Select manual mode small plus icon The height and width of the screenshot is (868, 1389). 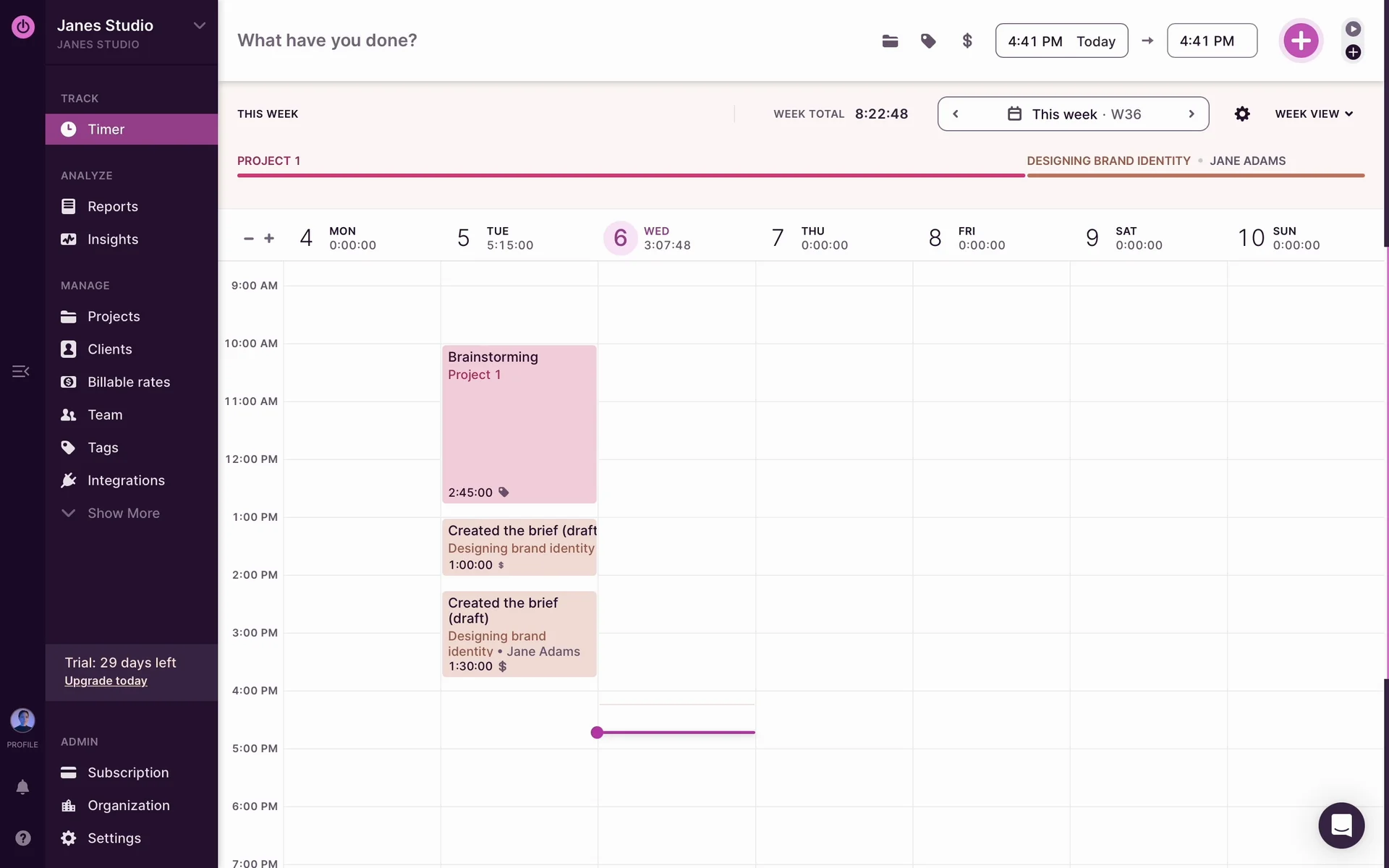(1353, 52)
